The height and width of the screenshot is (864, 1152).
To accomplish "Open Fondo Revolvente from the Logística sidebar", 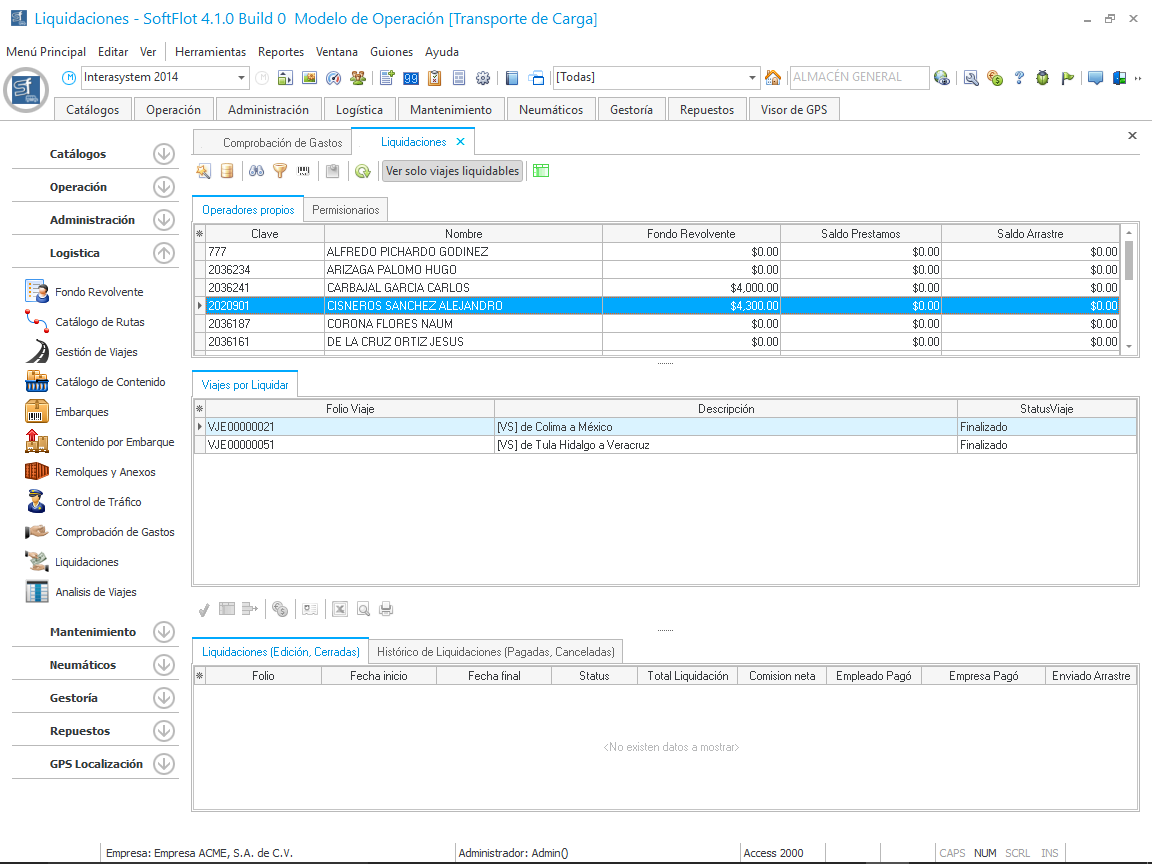I will 98,292.
